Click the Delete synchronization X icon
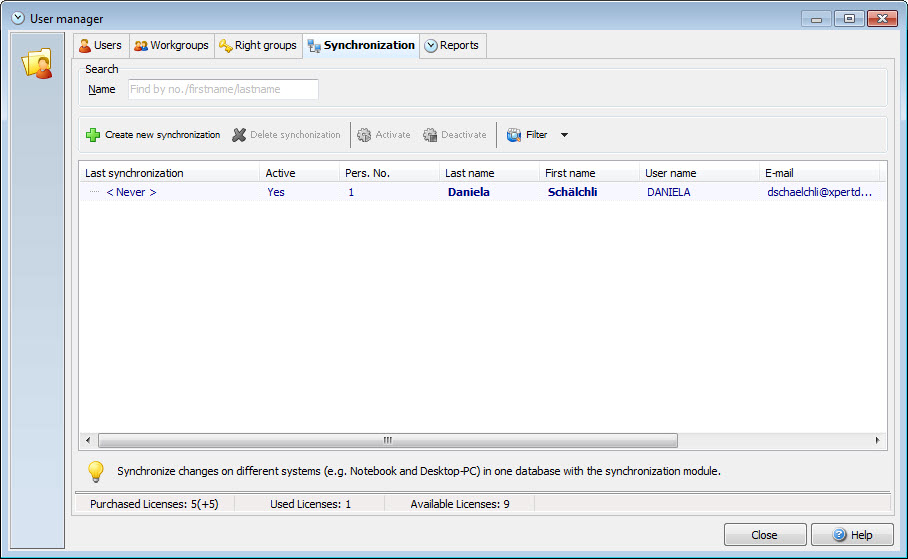This screenshot has width=908, height=559. coord(239,135)
